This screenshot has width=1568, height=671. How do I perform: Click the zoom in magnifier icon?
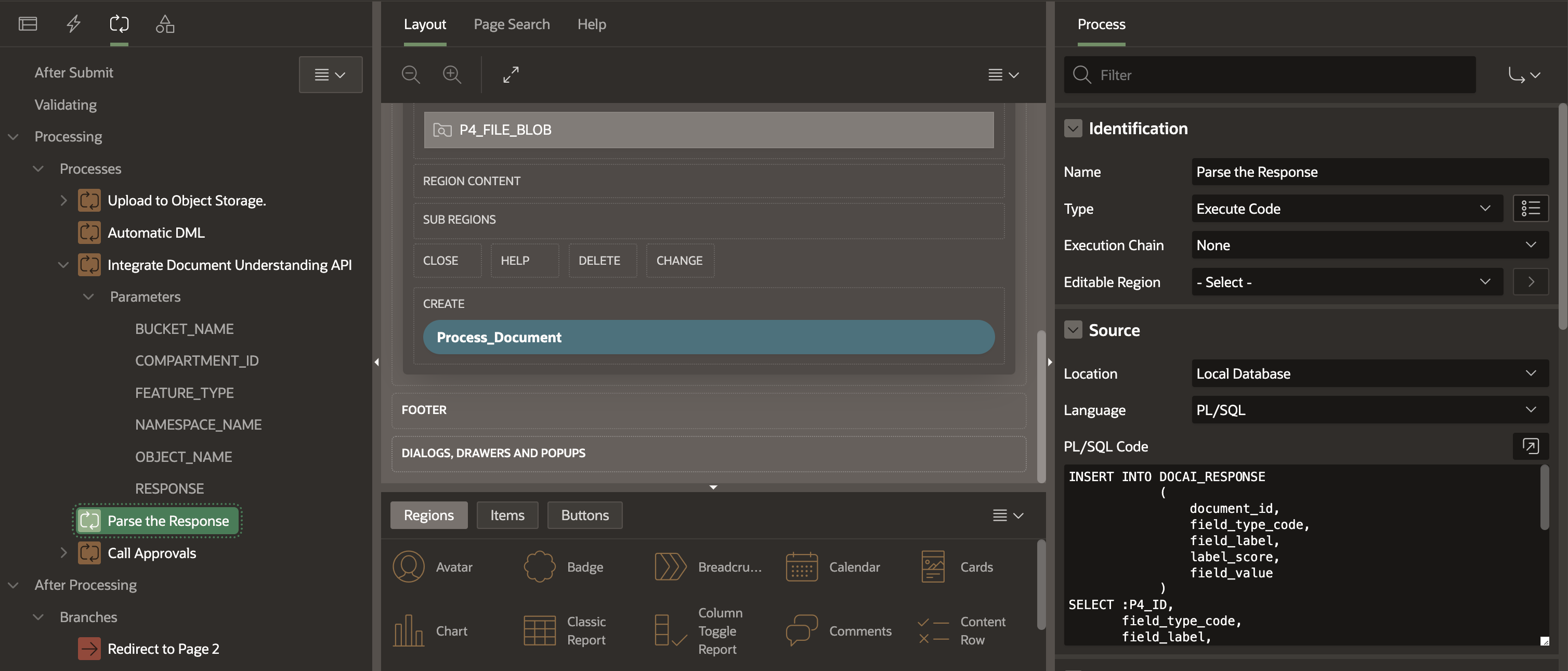click(452, 74)
